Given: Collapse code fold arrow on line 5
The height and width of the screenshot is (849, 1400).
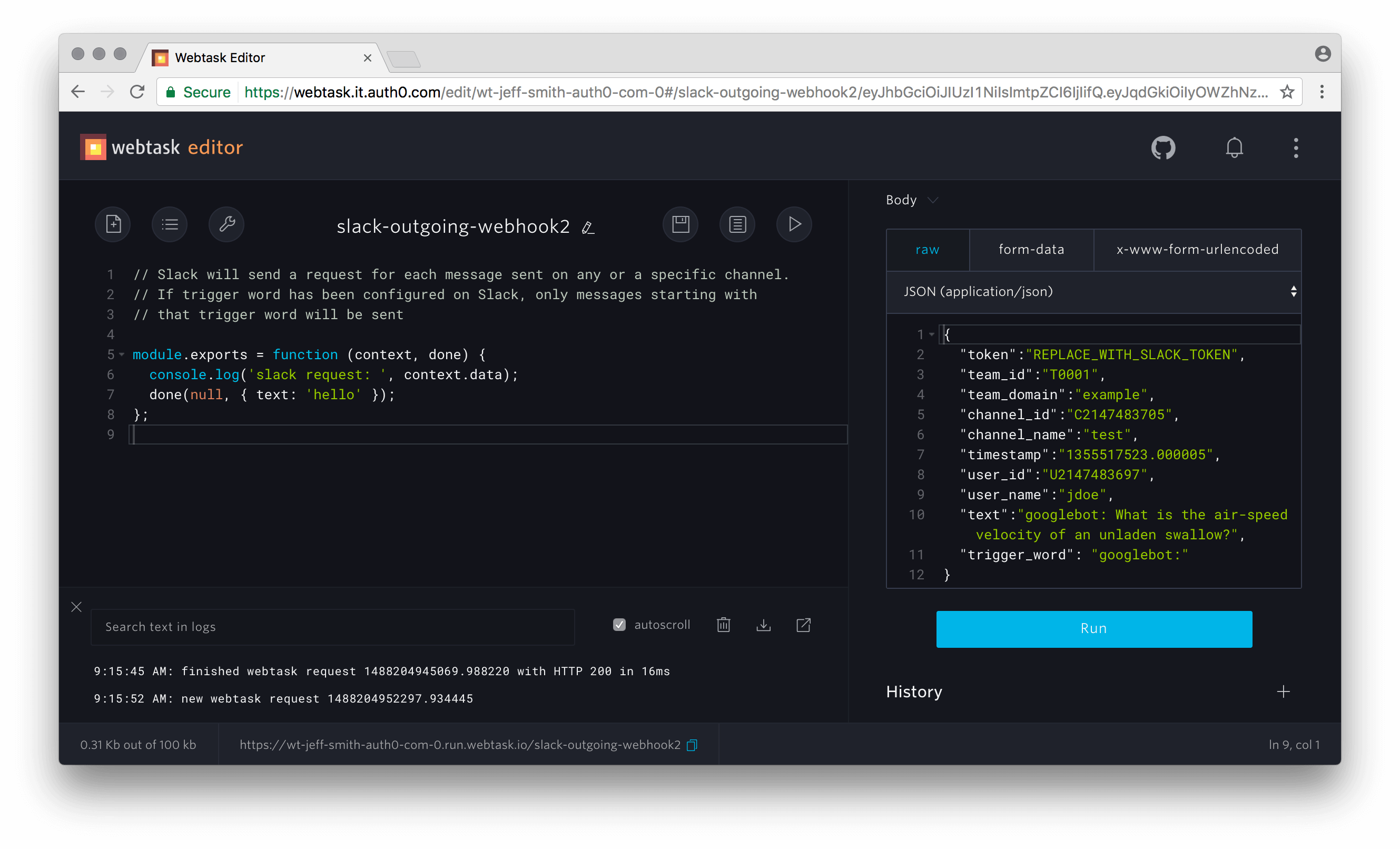Looking at the screenshot, I should (122, 354).
